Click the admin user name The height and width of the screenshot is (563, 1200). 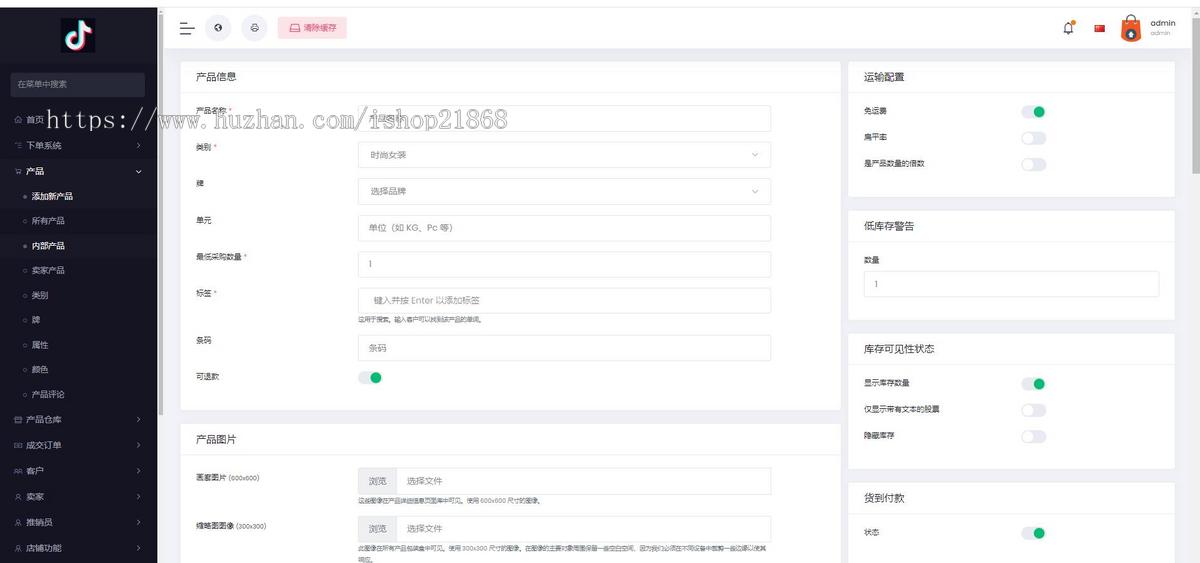pos(1163,23)
